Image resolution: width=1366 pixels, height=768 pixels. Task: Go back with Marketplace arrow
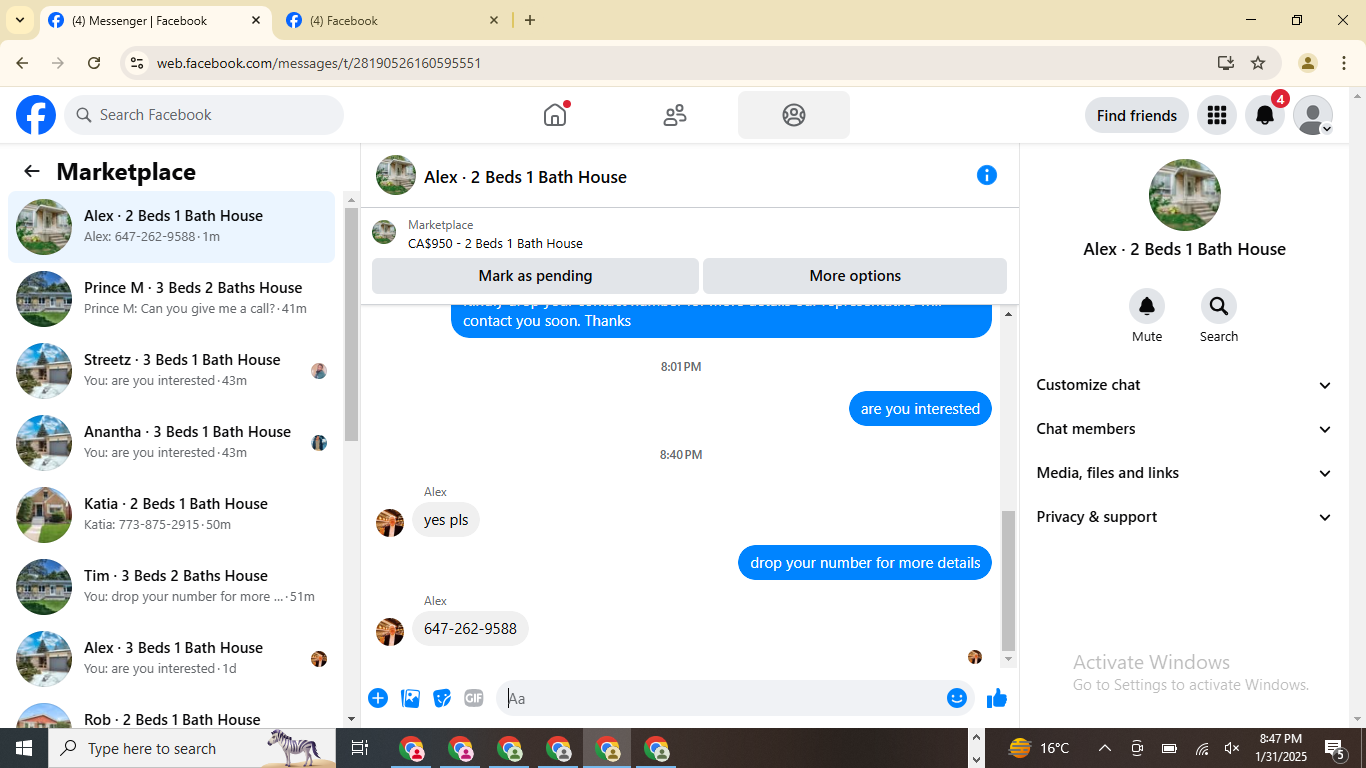pos(32,171)
